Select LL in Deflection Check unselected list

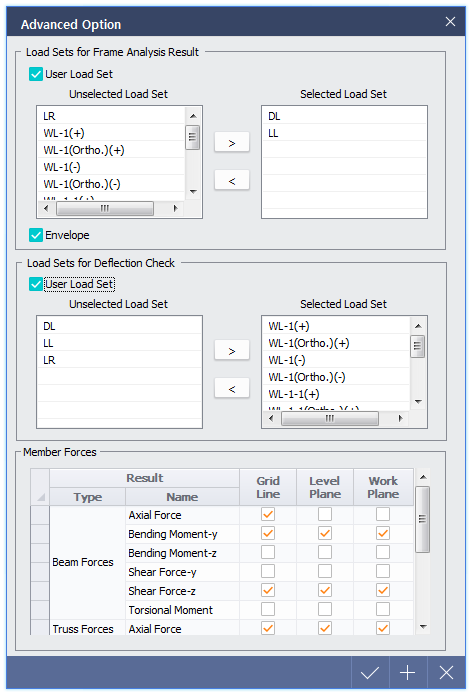coord(119,343)
